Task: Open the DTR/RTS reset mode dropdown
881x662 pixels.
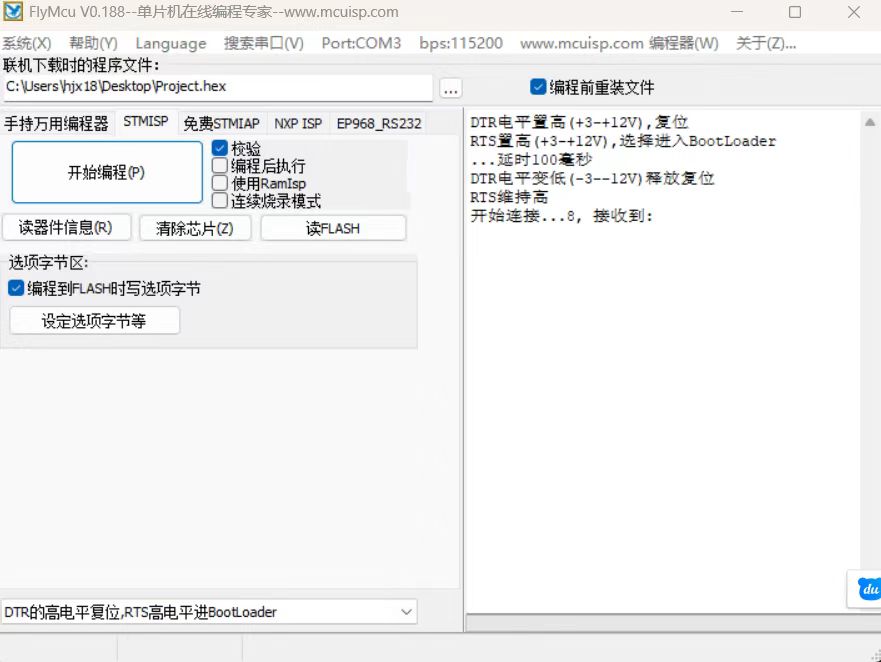Action: click(x=406, y=611)
